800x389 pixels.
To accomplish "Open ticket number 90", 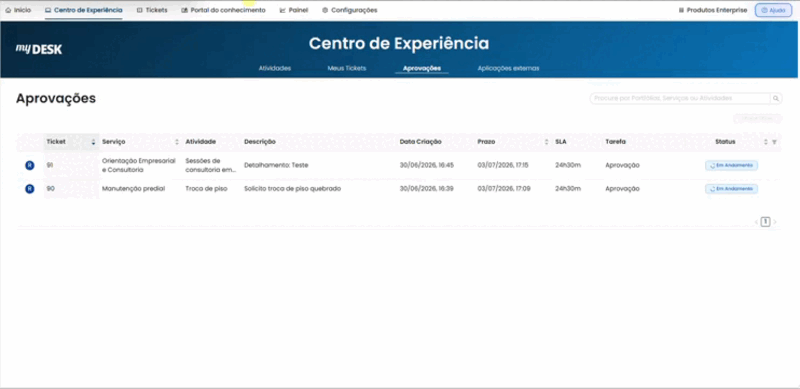I will [x=50, y=189].
